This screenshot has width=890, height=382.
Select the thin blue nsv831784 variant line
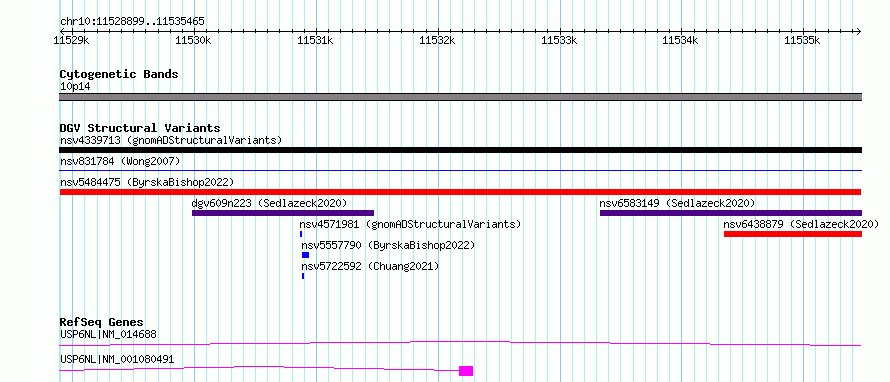click(460, 170)
